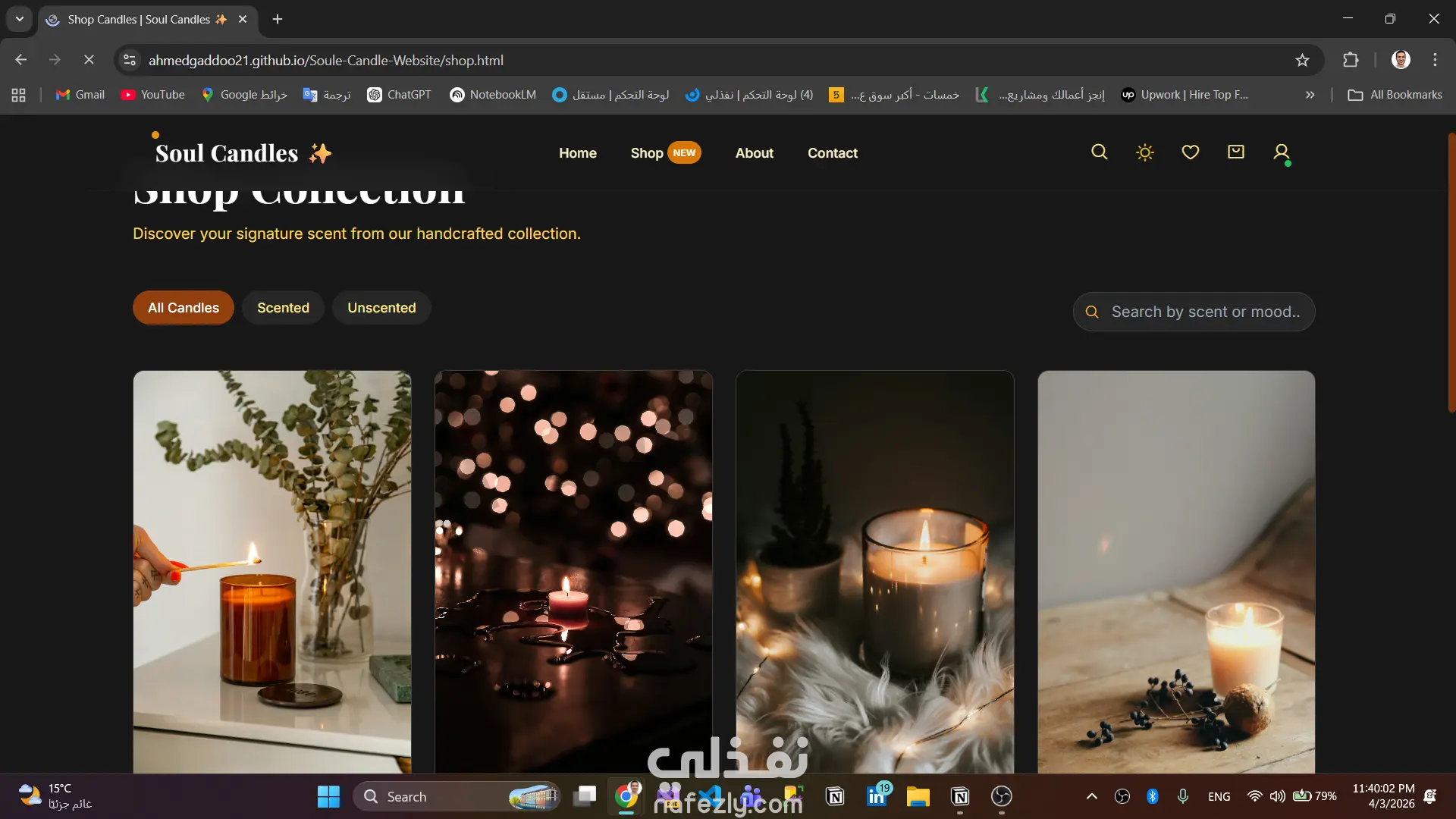Bookmark this page with star icon
1456x819 pixels.
click(x=1302, y=60)
